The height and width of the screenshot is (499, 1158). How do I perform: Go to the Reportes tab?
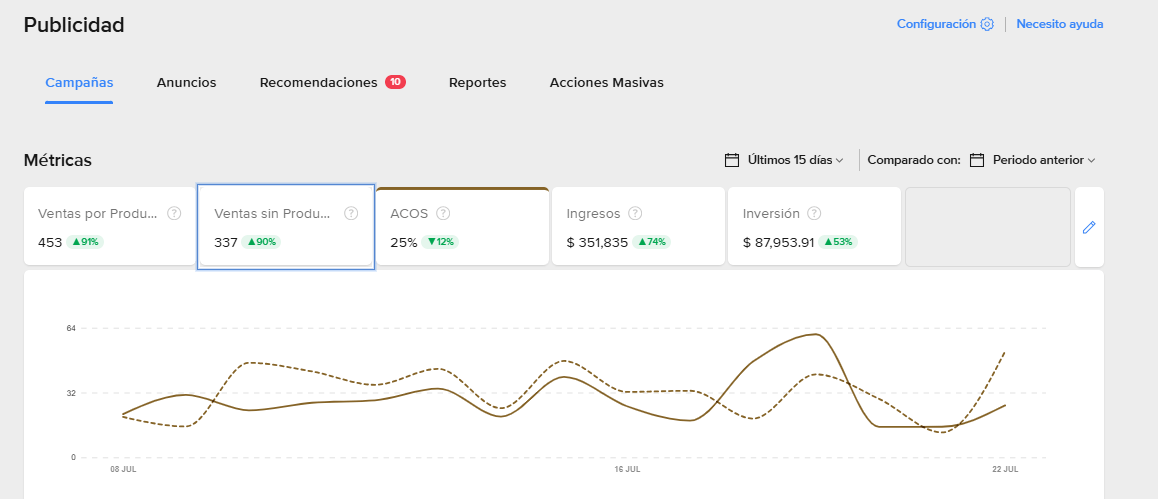[477, 83]
